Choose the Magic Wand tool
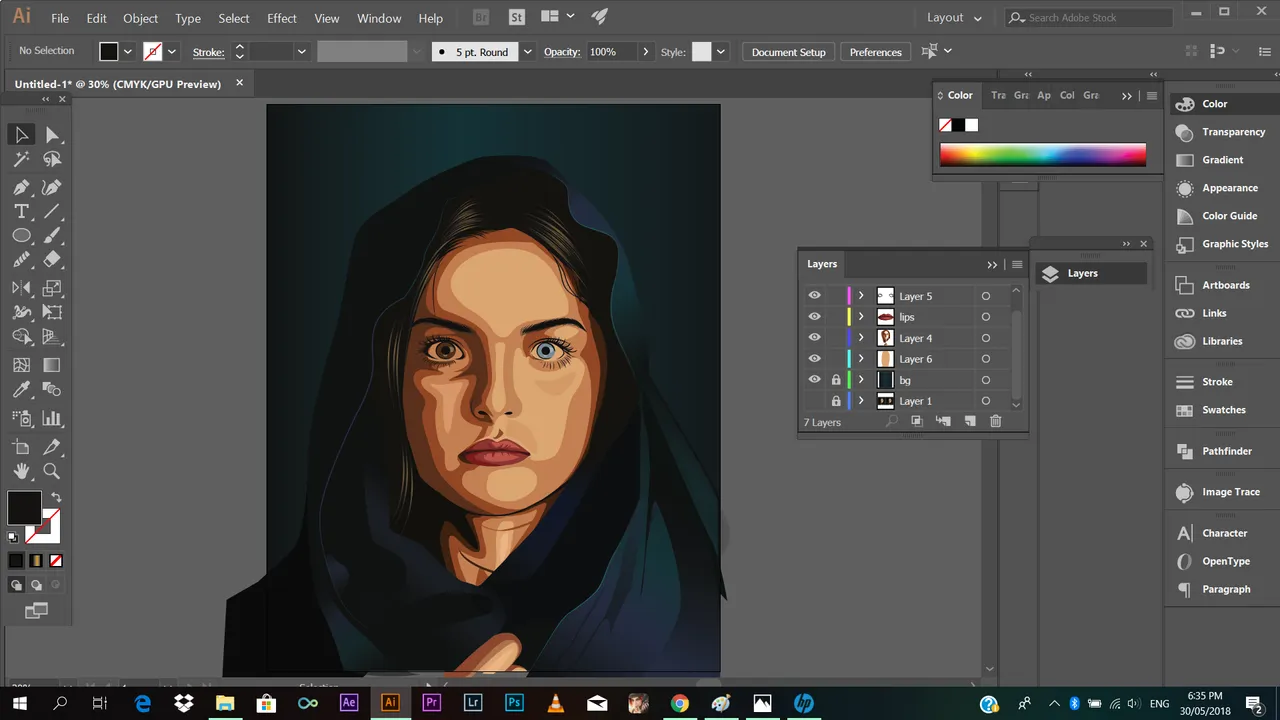 pyautogui.click(x=21, y=159)
